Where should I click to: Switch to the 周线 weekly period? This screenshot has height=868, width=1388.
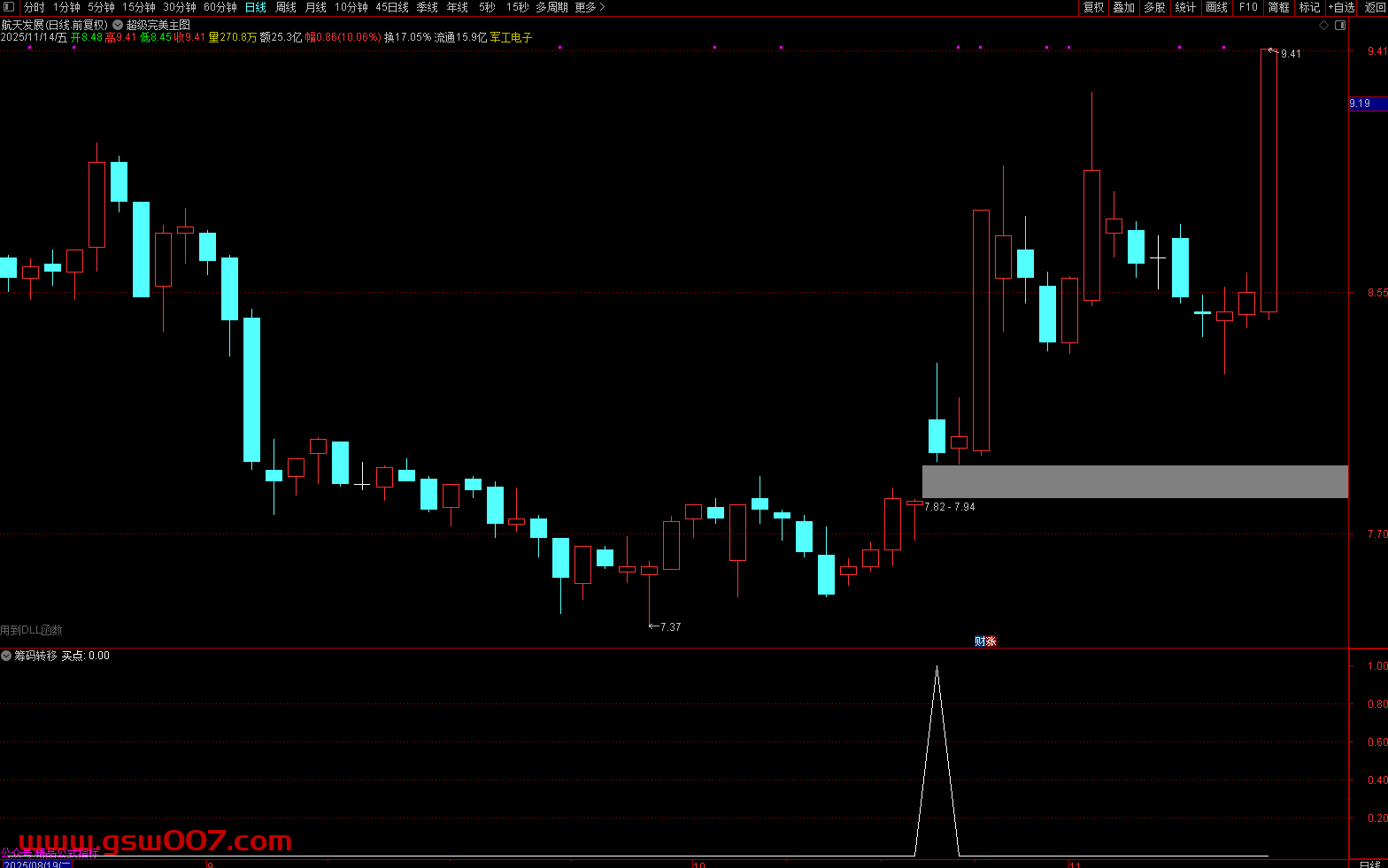(286, 7)
